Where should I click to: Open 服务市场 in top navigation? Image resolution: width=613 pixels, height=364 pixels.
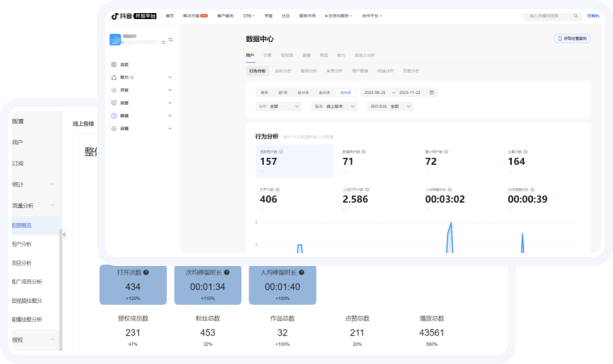[x=307, y=16]
